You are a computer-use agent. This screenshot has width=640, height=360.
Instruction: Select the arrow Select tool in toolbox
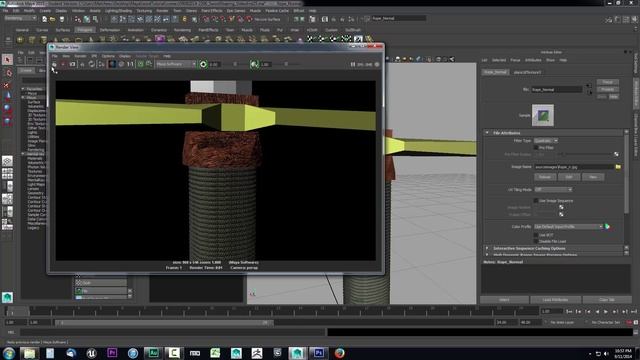tap(7, 60)
